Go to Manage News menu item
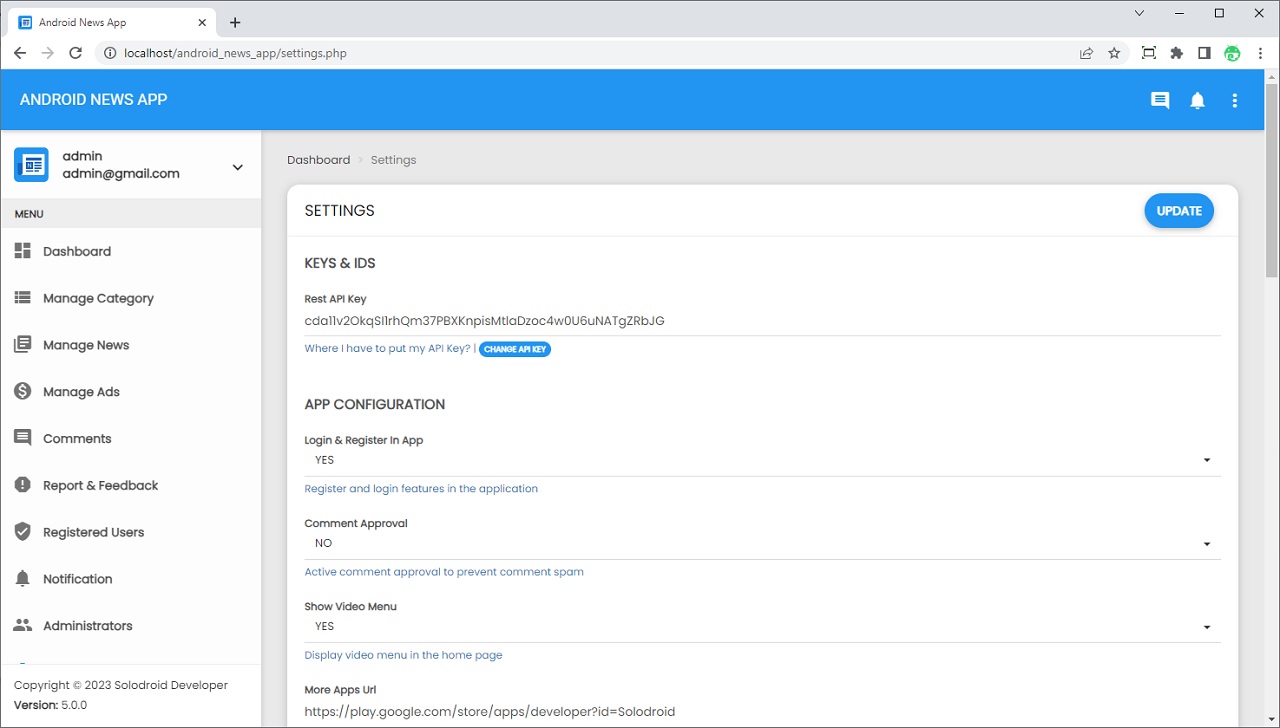Screen dimensions: 1280x728 pos(86,345)
